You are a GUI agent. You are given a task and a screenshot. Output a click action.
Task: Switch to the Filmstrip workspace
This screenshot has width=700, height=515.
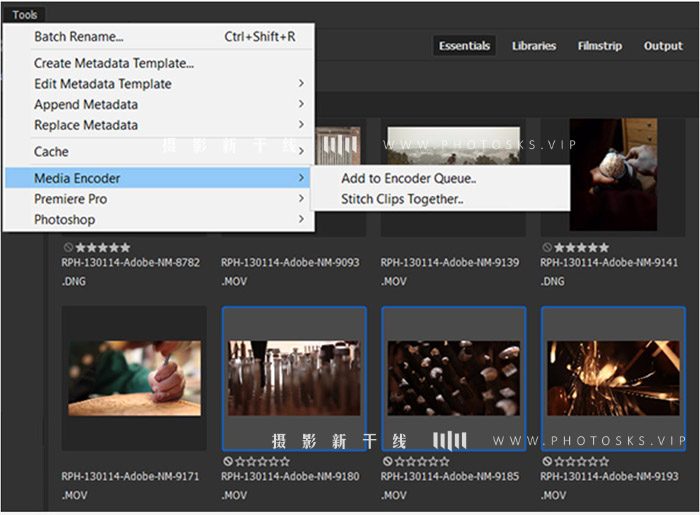(x=600, y=46)
